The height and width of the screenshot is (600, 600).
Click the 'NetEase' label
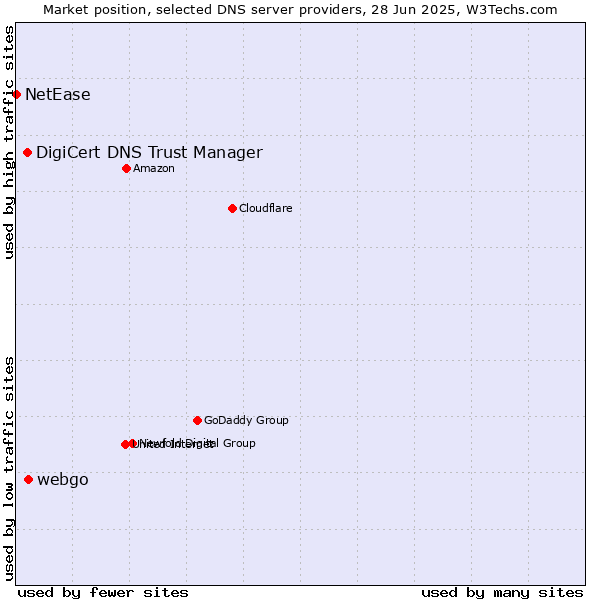[58, 95]
